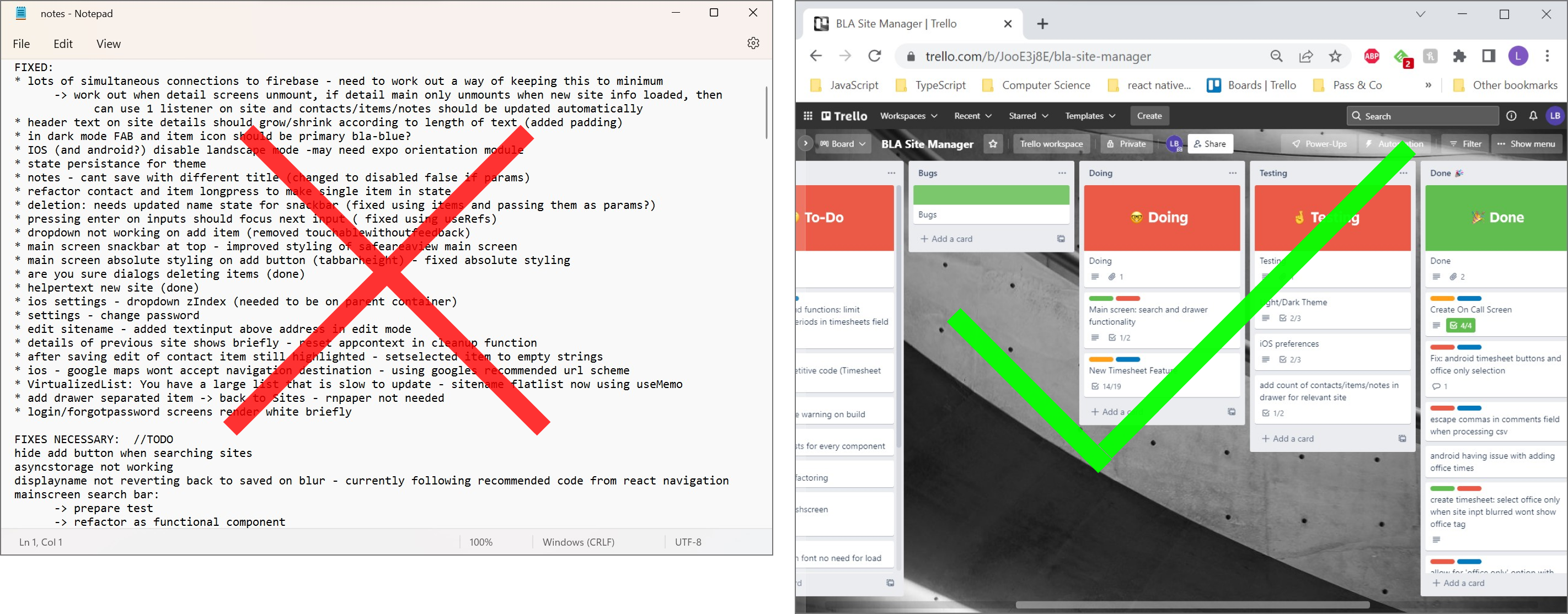
Task: Expand hidden bookmarks chevron
Action: [1428, 85]
